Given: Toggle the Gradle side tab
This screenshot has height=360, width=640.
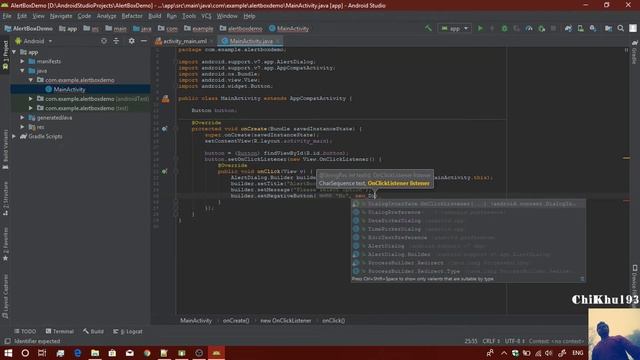Looking at the screenshot, I should (x=635, y=52).
